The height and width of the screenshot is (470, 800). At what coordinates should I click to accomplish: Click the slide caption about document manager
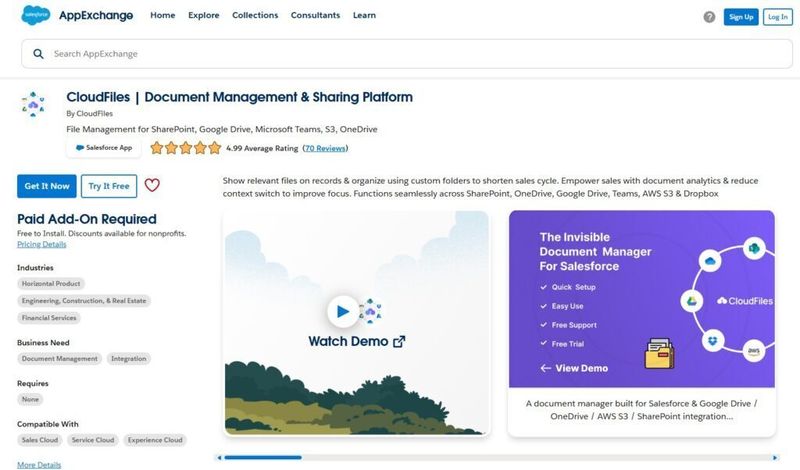coord(641,410)
